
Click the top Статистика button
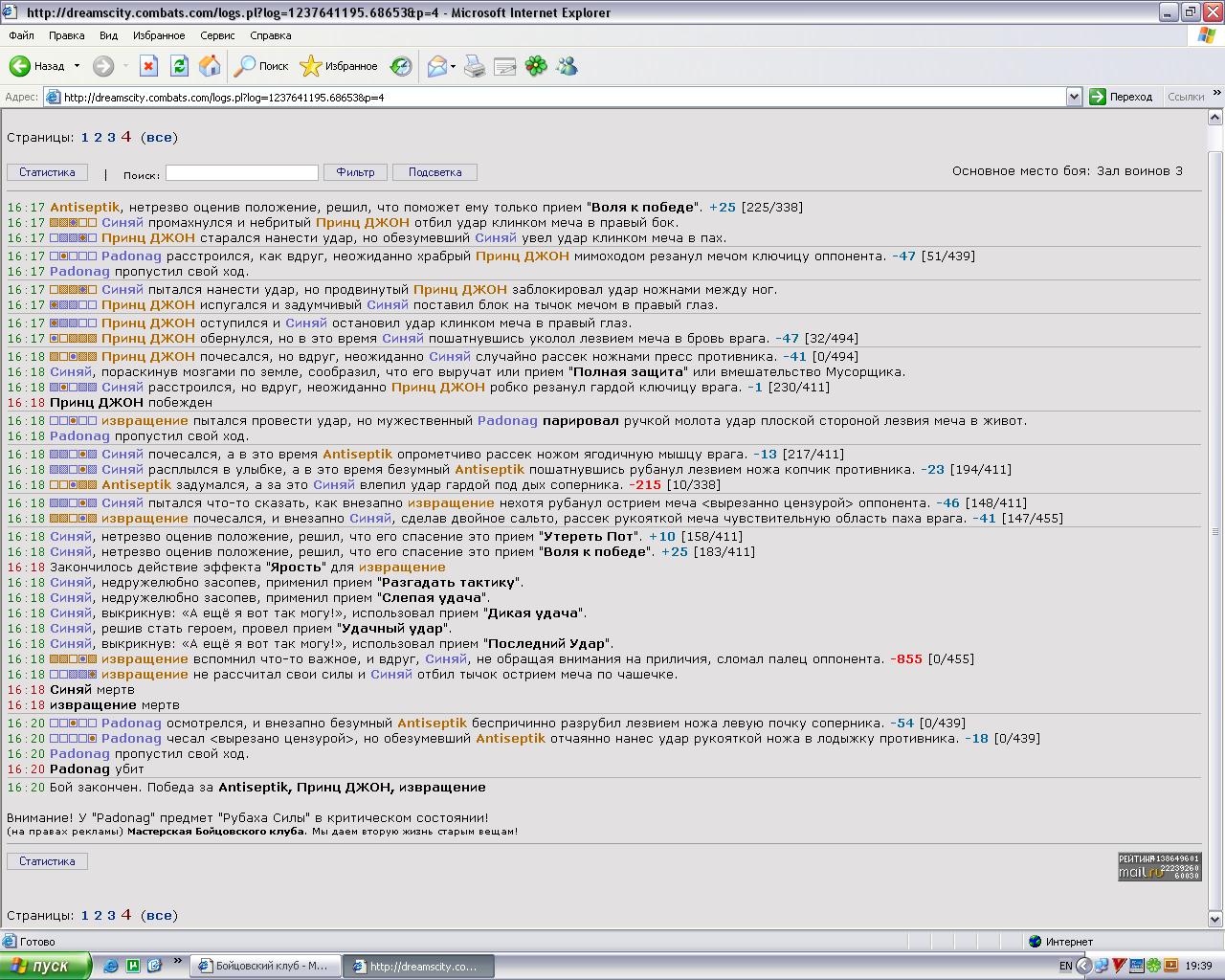pos(47,172)
